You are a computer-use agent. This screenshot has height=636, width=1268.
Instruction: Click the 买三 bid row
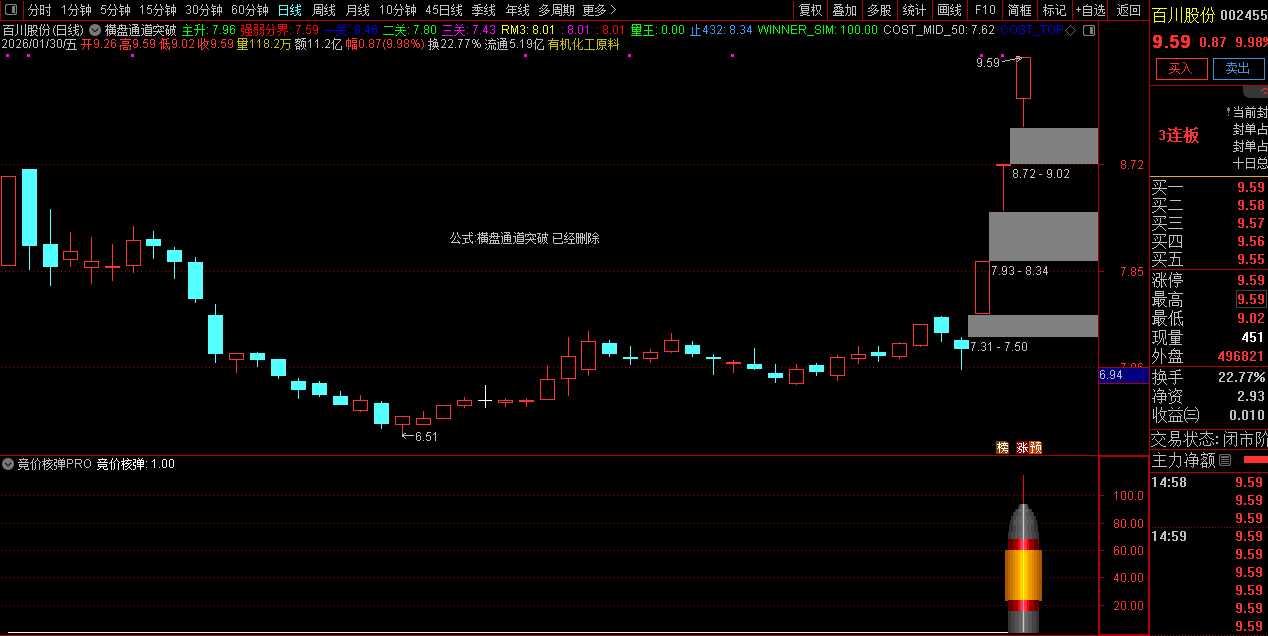click(1208, 223)
